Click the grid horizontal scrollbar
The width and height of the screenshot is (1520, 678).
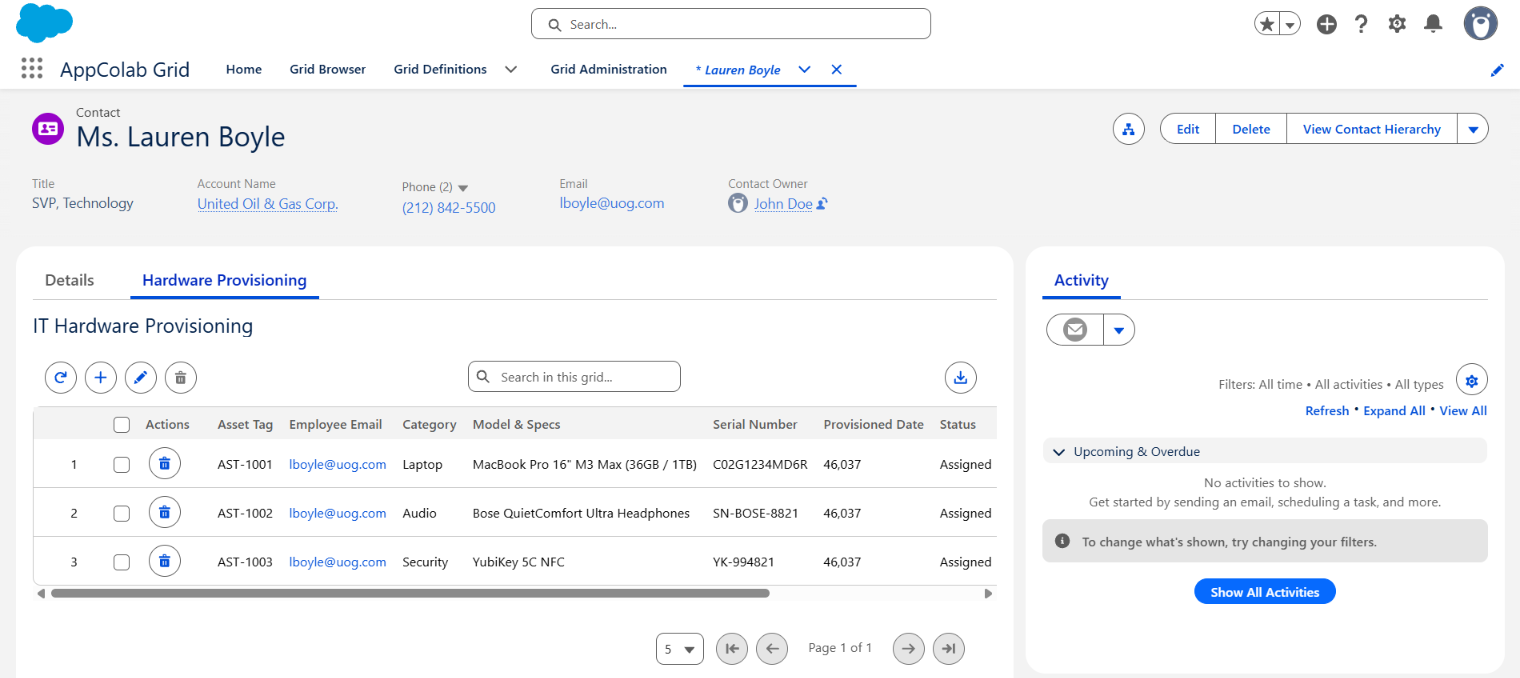410,593
